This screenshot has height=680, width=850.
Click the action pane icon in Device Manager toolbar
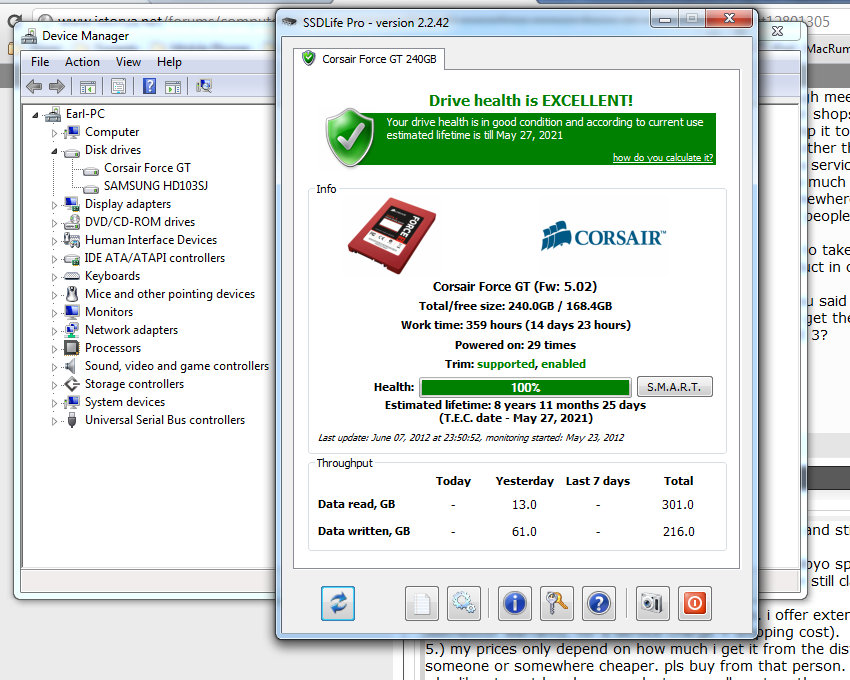coord(173,86)
